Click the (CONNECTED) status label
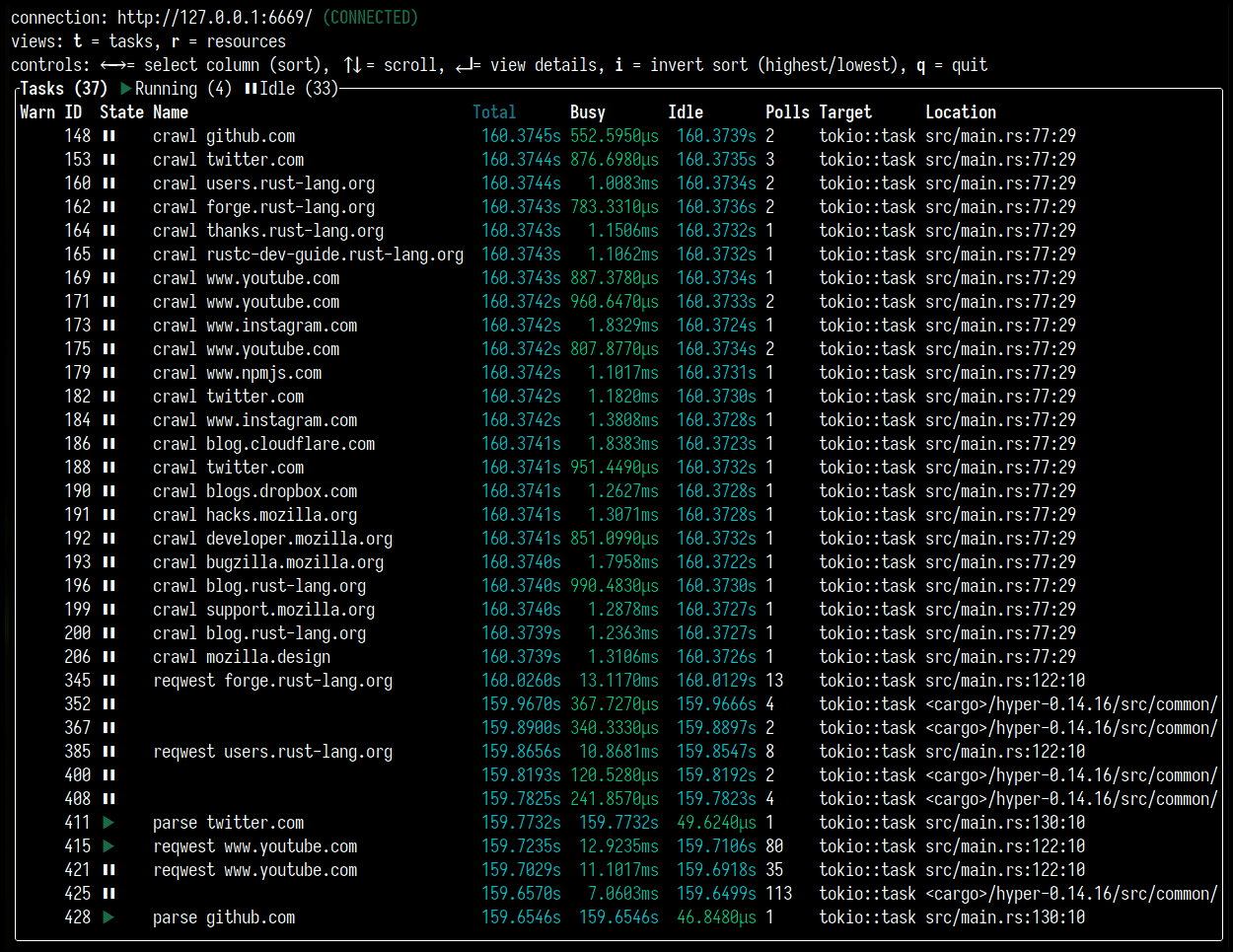The width and height of the screenshot is (1233, 952). [x=370, y=18]
